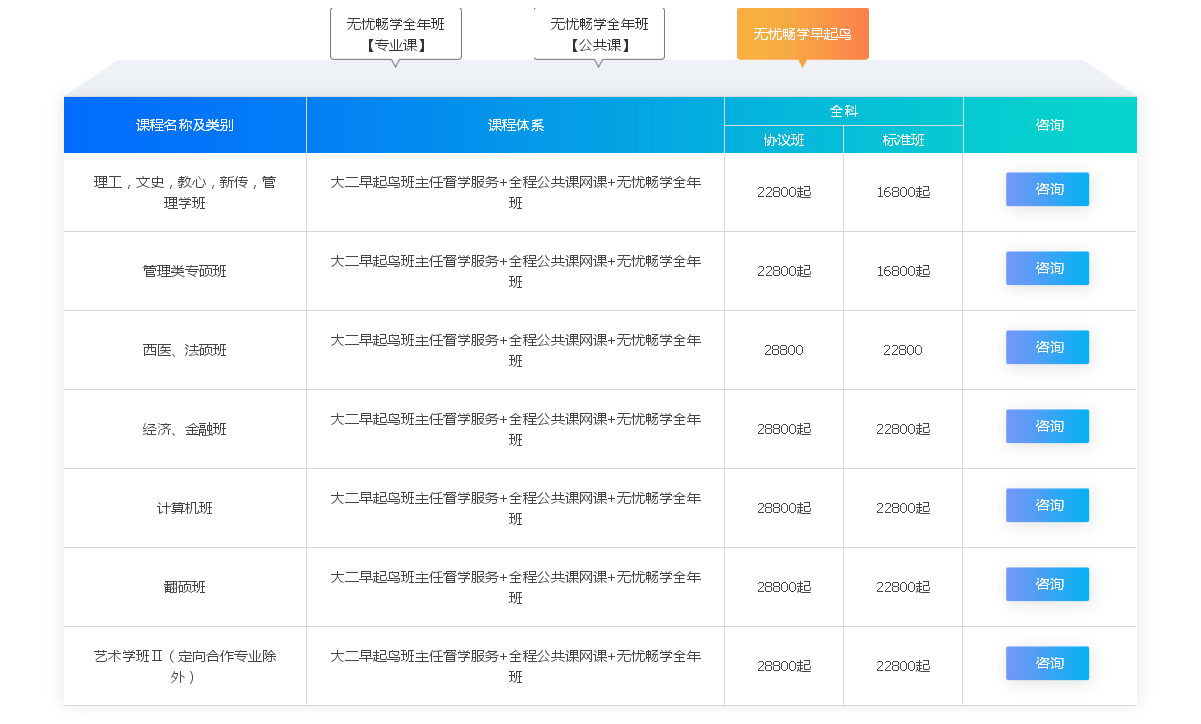Click the 课程名称及类别 column header
Viewport: 1201px width, 724px height.
[x=185, y=124]
